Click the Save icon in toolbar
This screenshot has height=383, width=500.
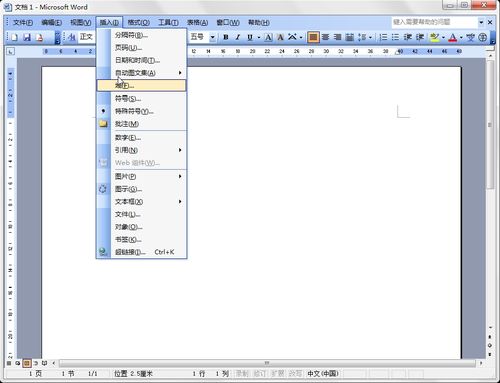(x=27, y=37)
